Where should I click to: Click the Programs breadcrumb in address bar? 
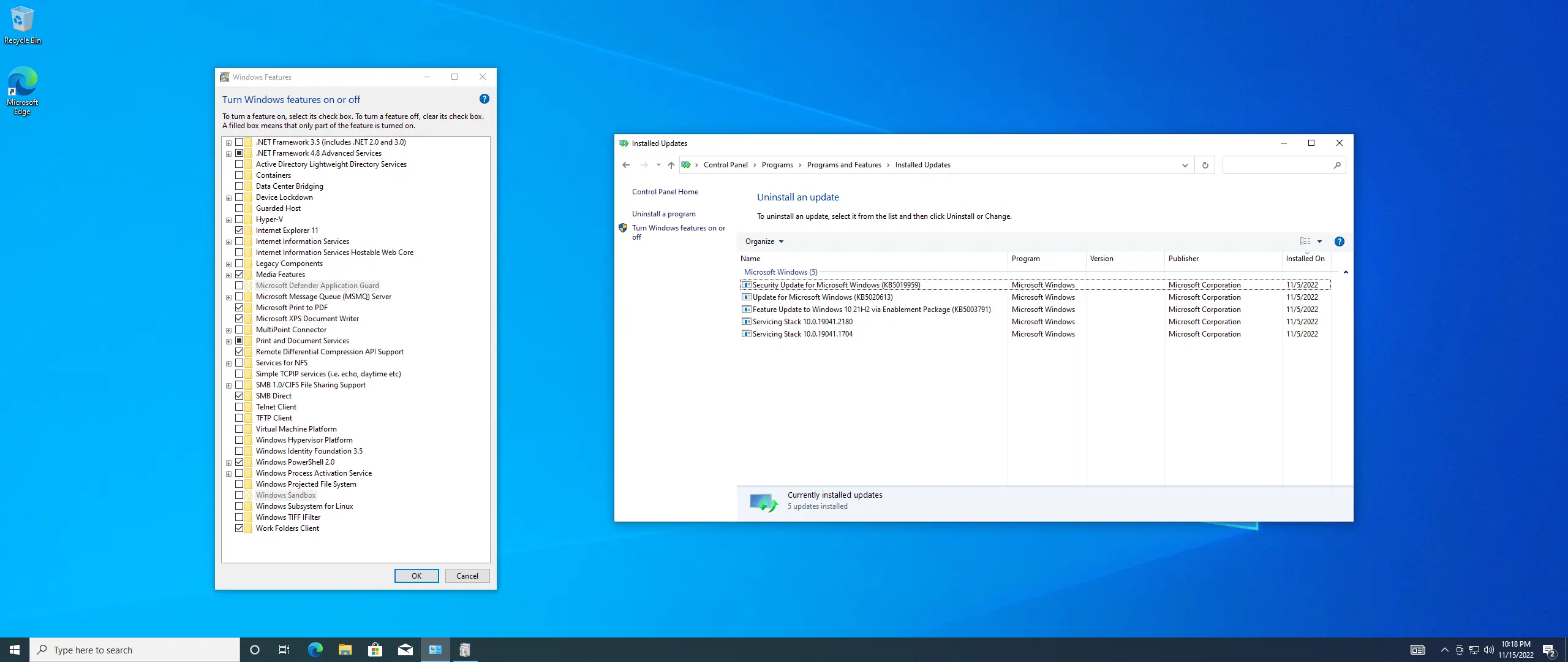pyautogui.click(x=777, y=165)
